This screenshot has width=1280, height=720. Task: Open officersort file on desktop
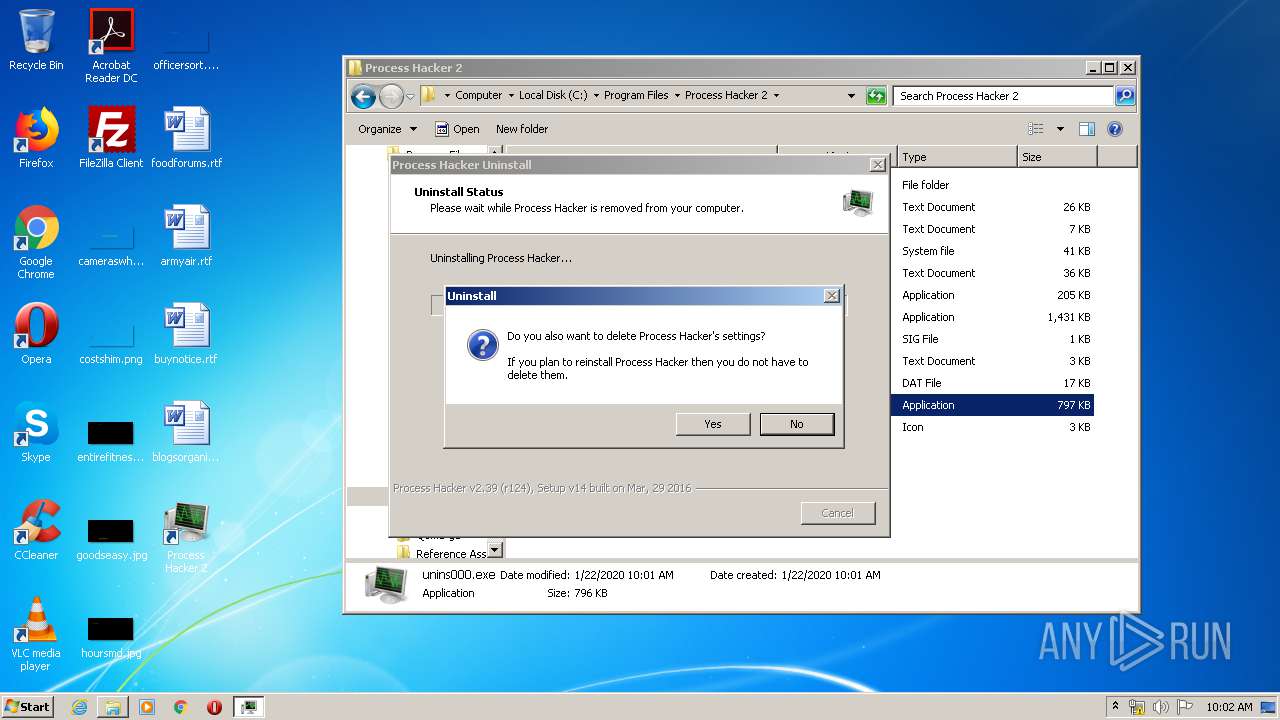[x=187, y=48]
